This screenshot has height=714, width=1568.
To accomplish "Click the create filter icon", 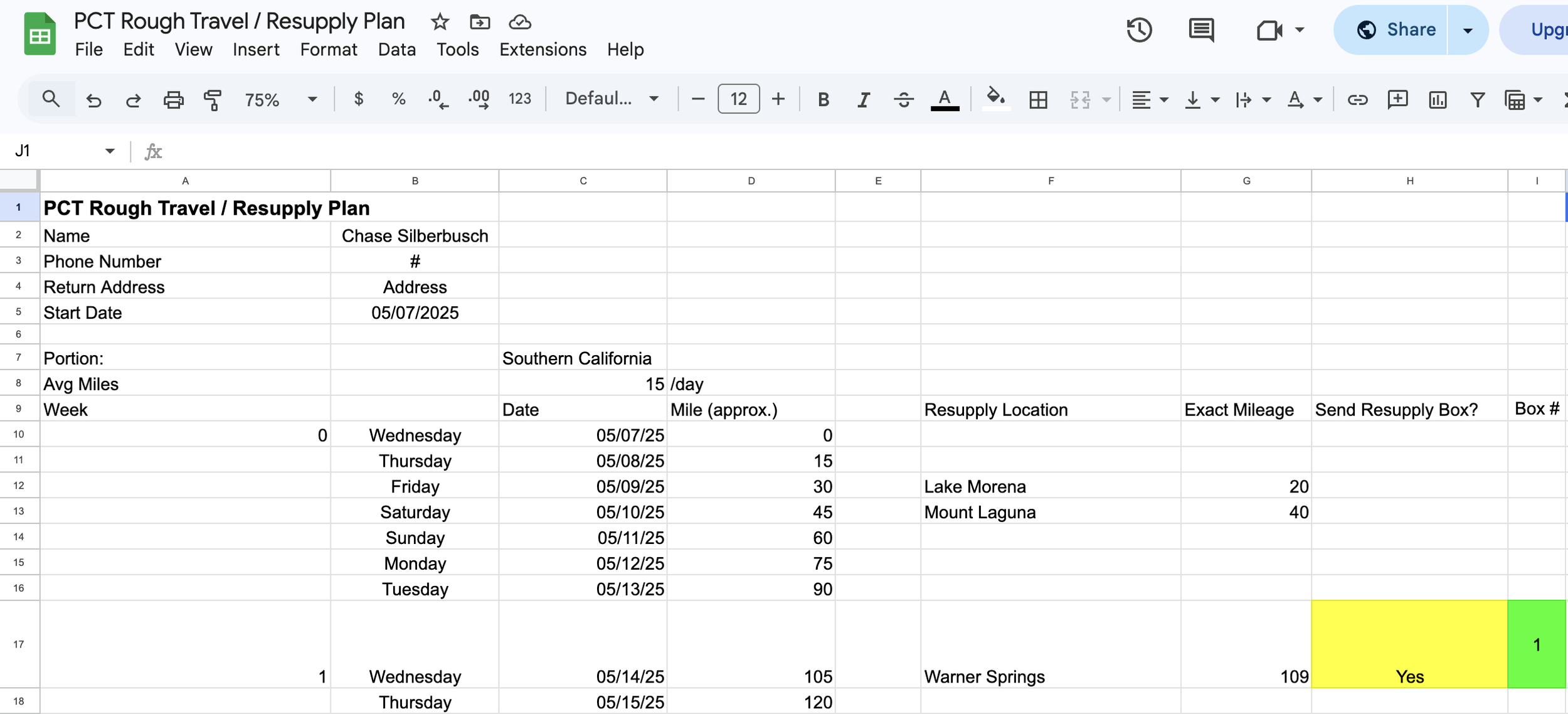I will click(x=1478, y=99).
